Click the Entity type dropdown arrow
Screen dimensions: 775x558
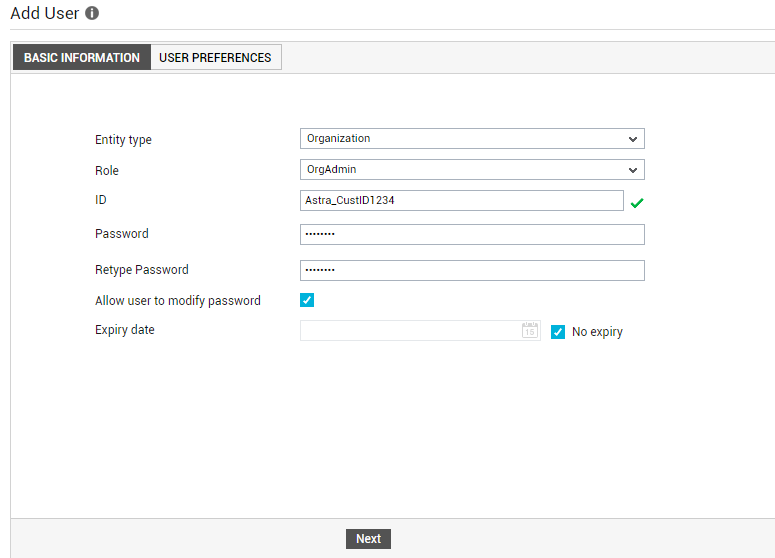coord(633,139)
